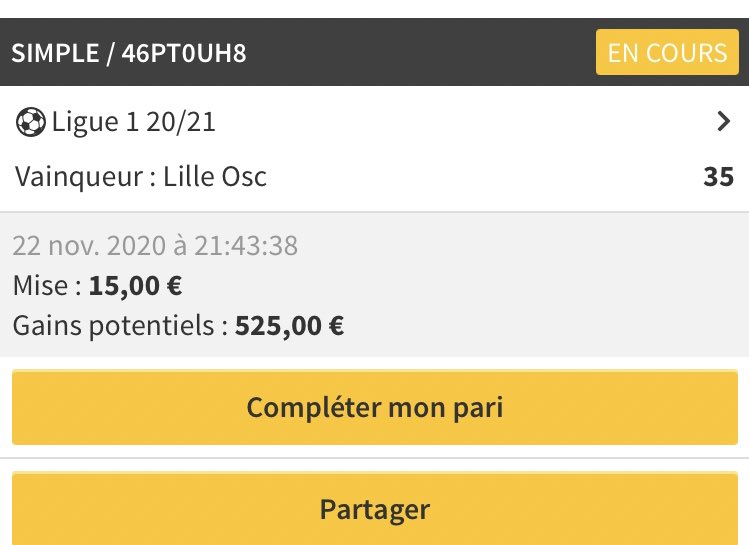
Task: Tap the EN COURS status badge
Action: tap(667, 52)
